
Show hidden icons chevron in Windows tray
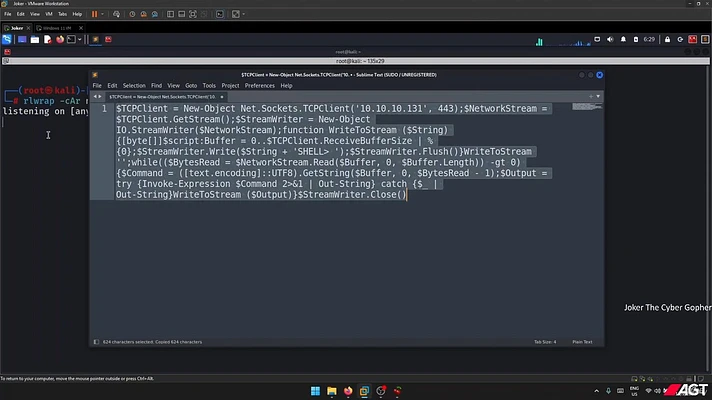596,391
